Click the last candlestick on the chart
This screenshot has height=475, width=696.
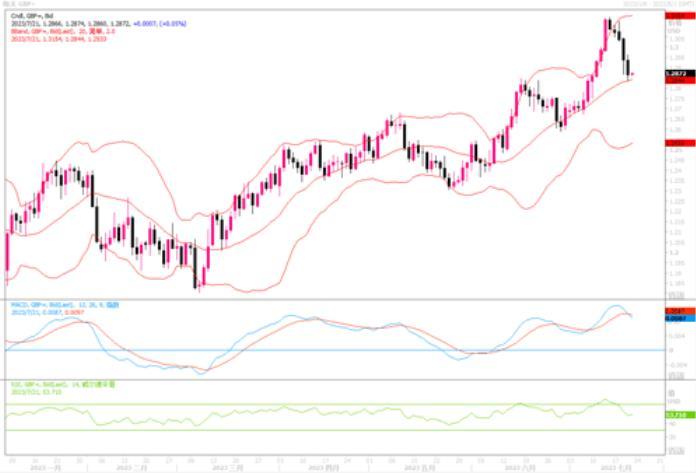click(x=630, y=72)
